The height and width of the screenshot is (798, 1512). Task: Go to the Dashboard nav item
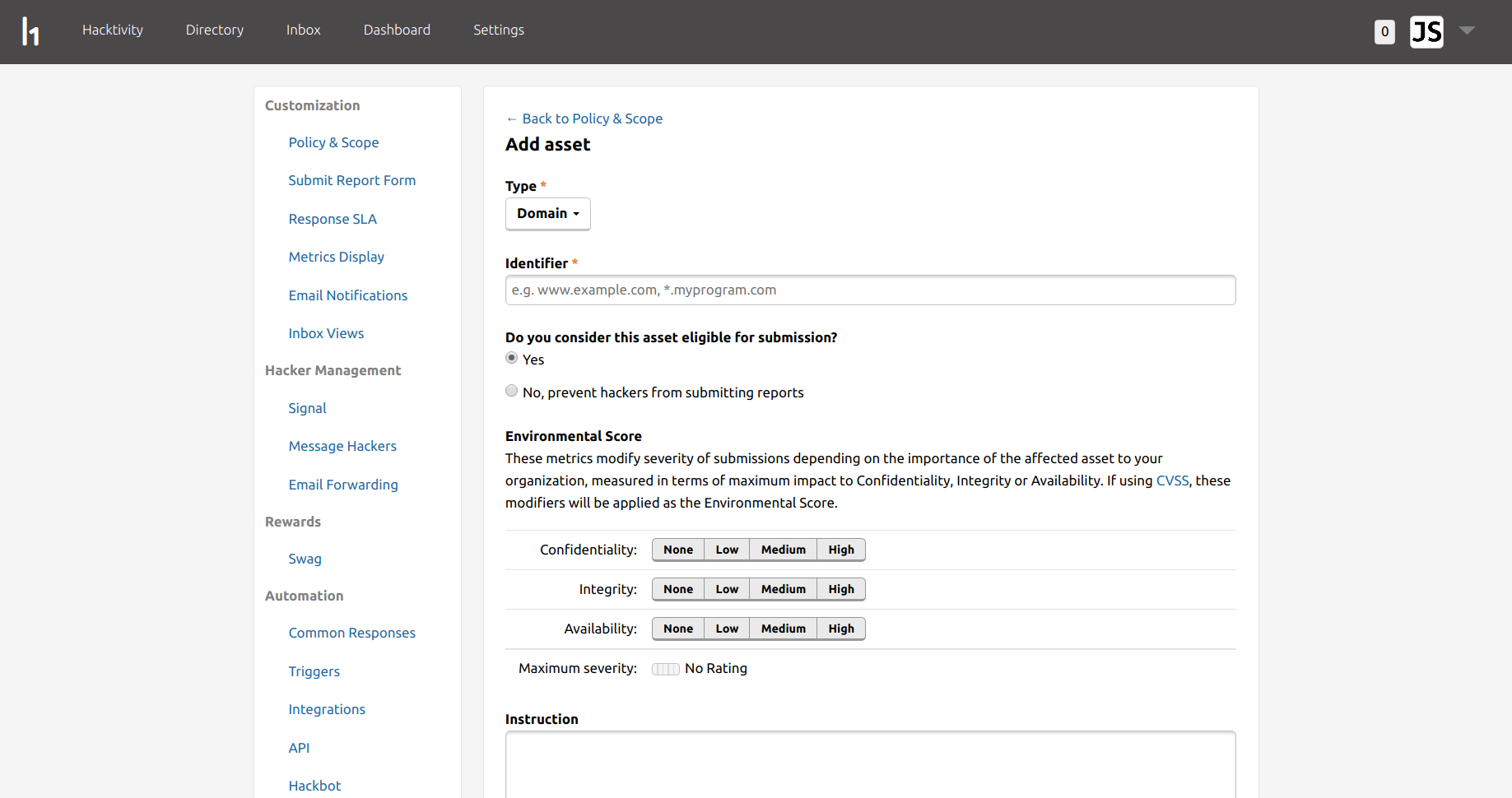click(x=397, y=30)
